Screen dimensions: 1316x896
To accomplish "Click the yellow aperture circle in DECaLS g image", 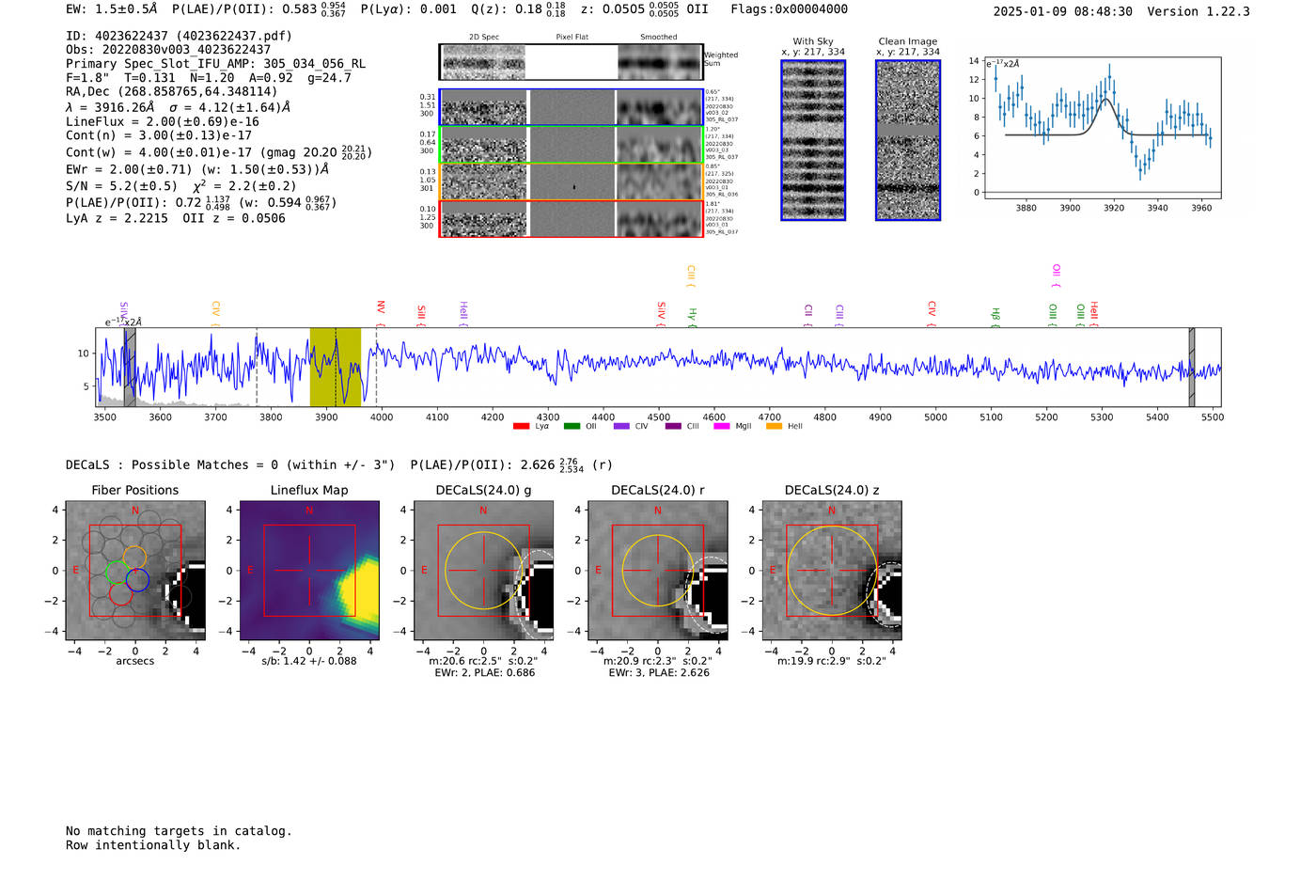I will (483, 571).
